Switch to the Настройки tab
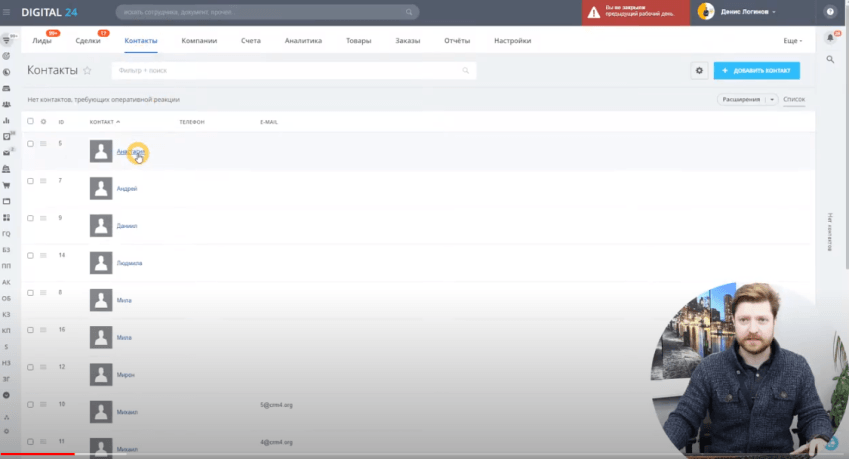This screenshot has width=849, height=459. (512, 41)
